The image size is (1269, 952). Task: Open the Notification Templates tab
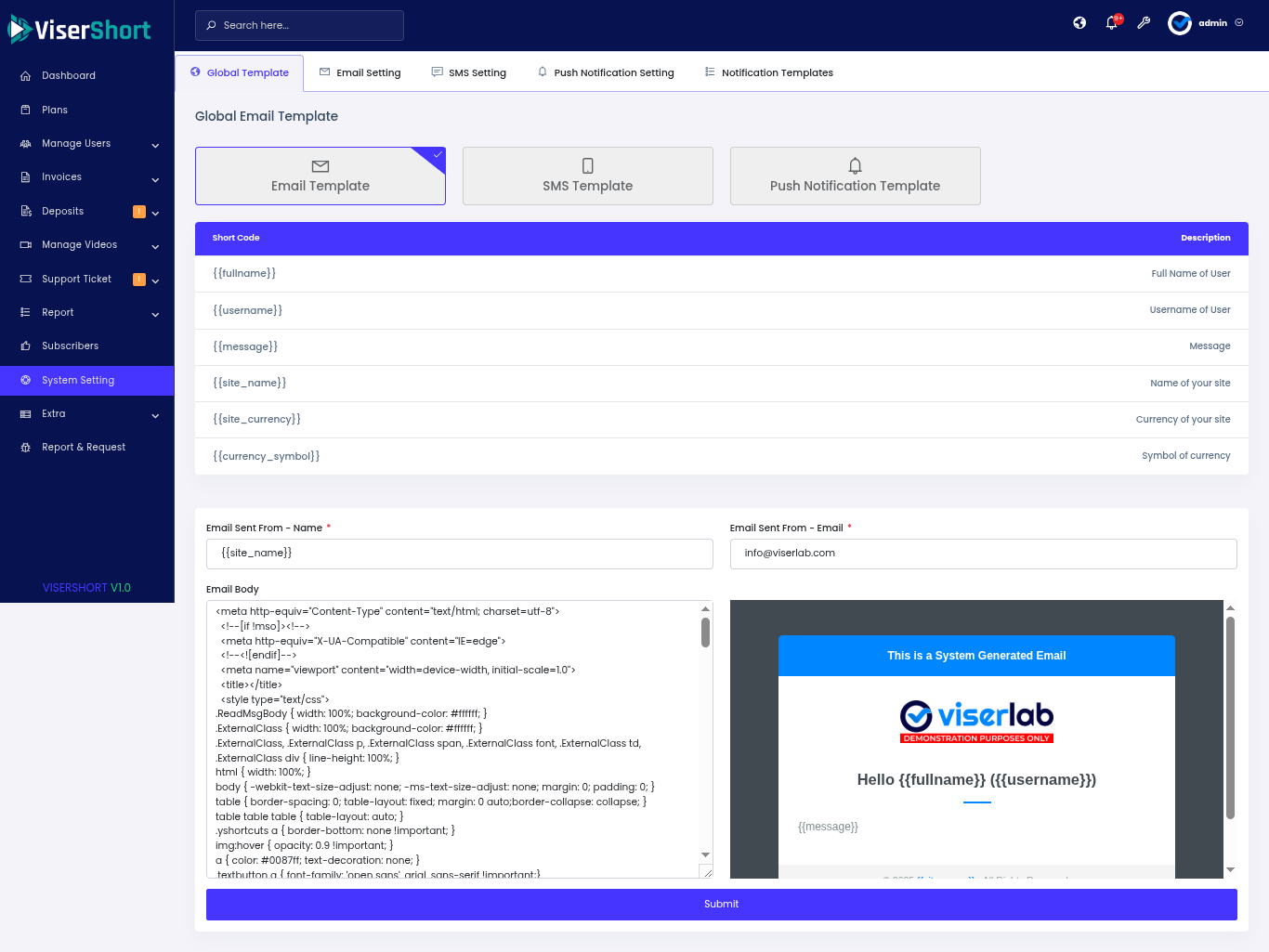click(x=768, y=72)
